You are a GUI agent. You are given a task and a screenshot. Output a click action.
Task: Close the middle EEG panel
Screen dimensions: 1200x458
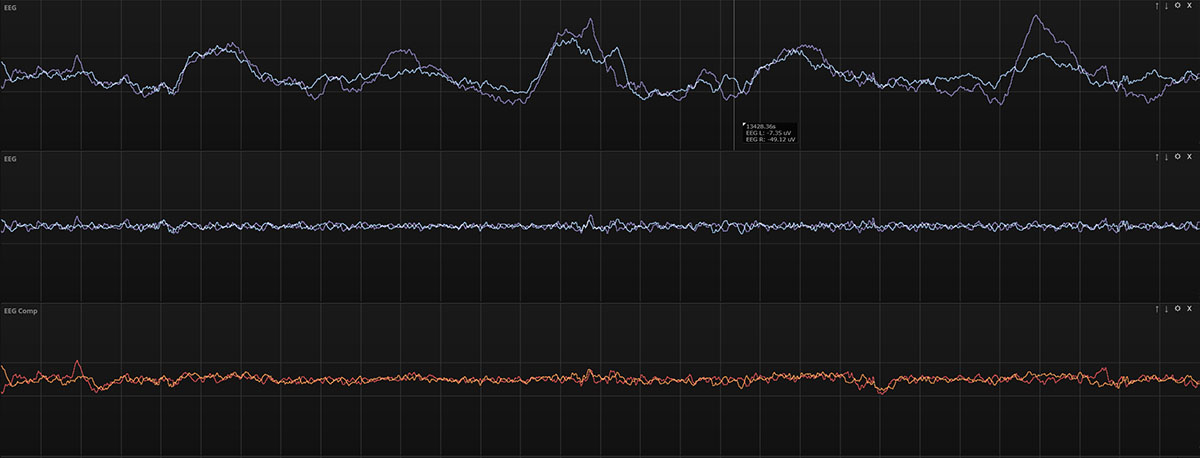coord(1189,158)
